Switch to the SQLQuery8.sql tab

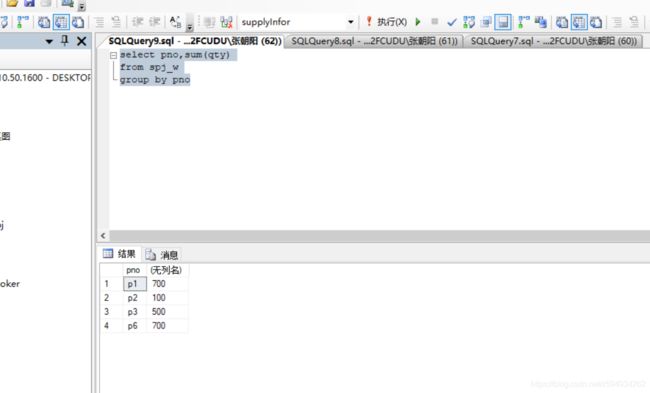tap(374, 41)
